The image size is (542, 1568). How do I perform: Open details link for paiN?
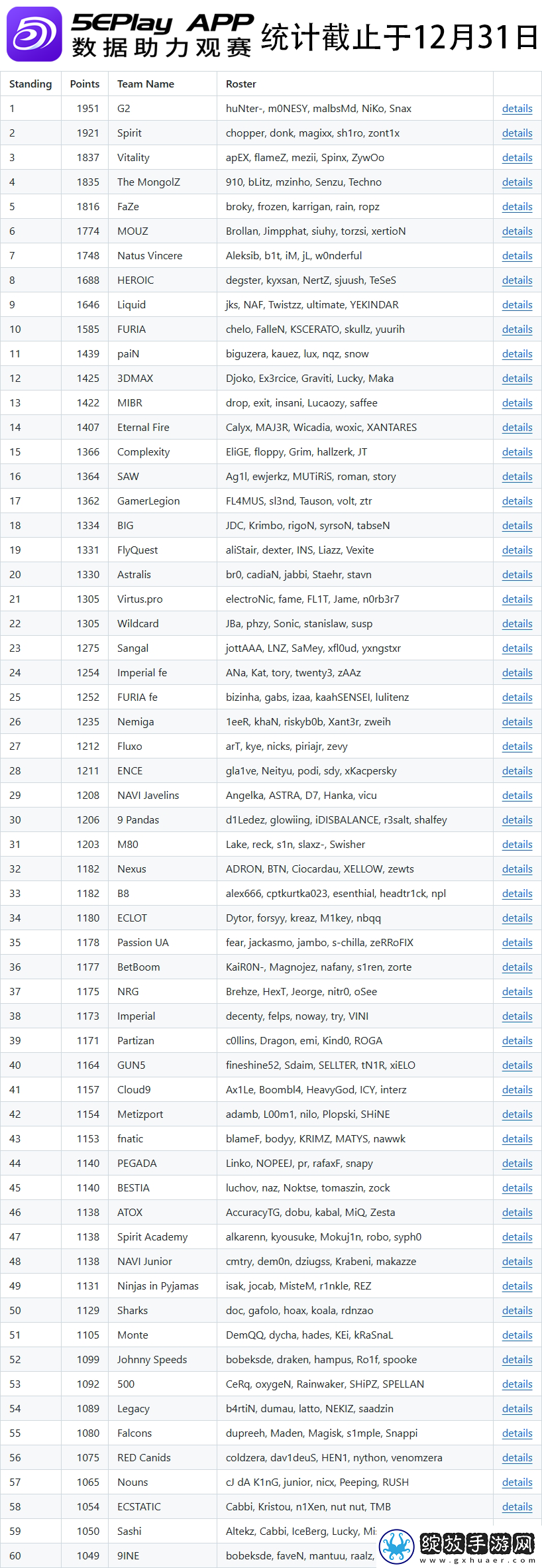[517, 354]
